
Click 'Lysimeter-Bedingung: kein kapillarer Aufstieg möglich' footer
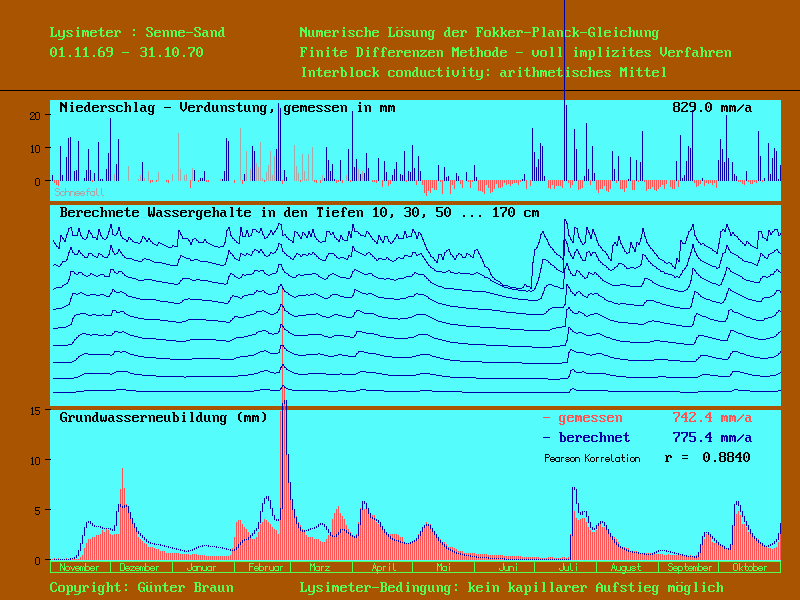click(x=511, y=588)
